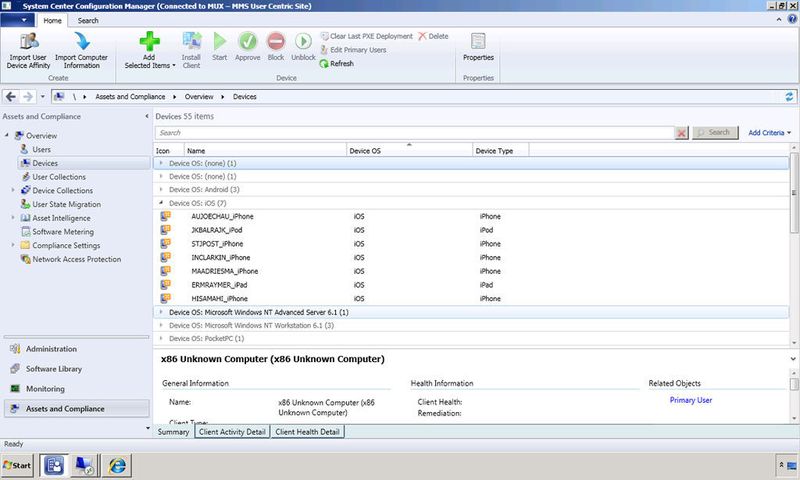This screenshot has height=480, width=800.
Task: Switch to Client Health Detail tab
Action: click(308, 432)
